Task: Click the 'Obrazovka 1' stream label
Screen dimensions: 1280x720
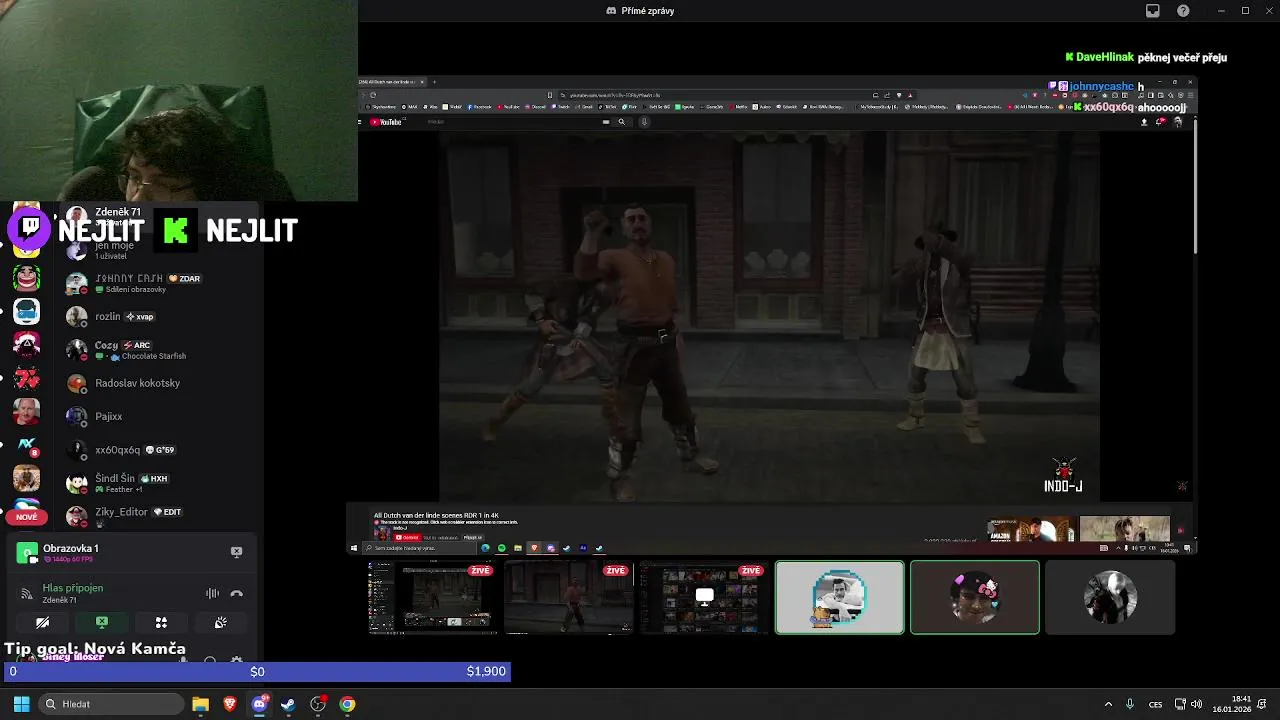Action: click(70, 548)
